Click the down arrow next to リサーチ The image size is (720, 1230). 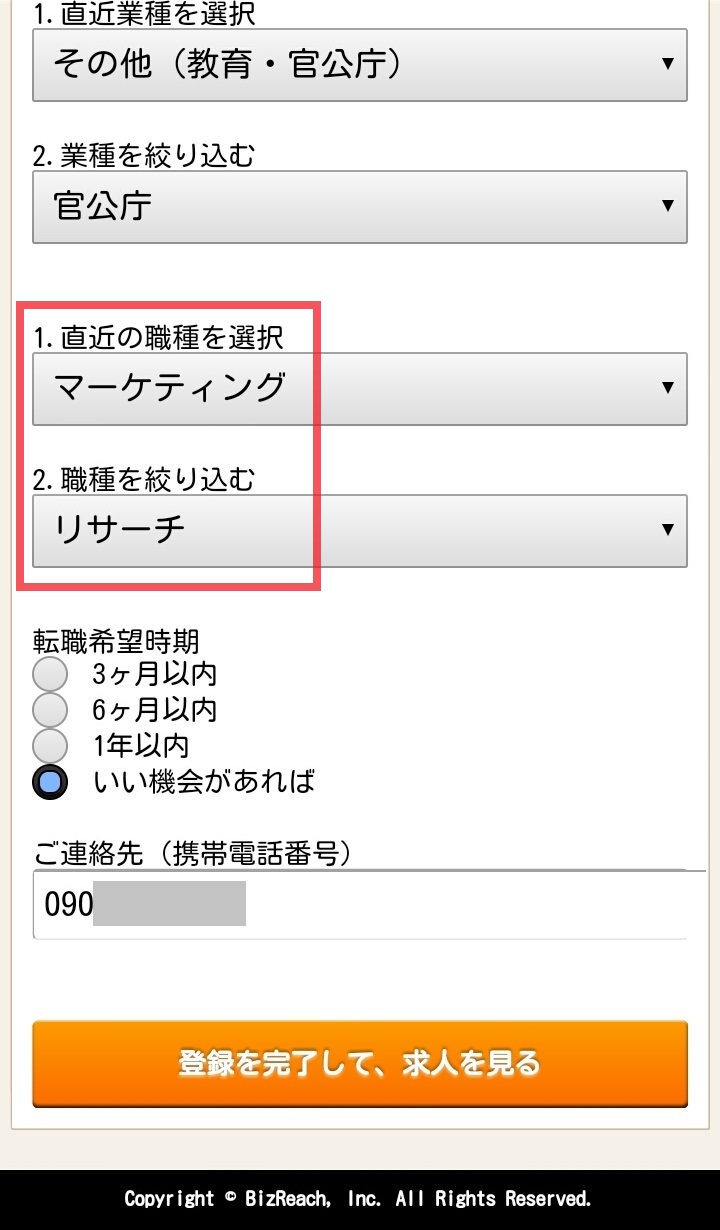(x=667, y=530)
